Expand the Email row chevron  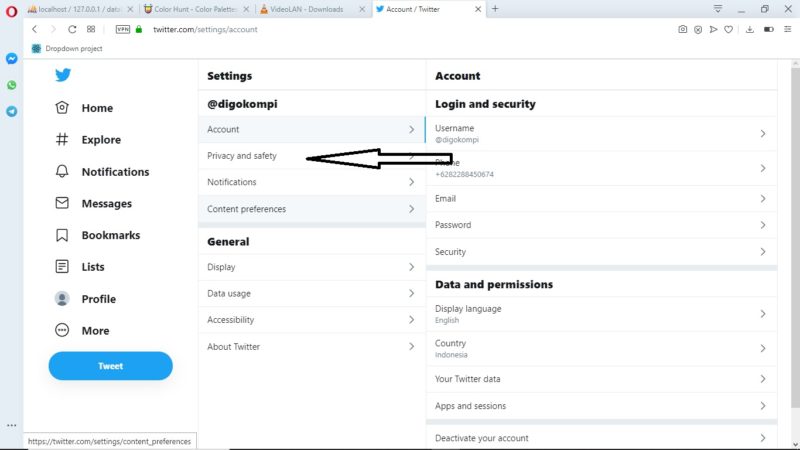(763, 198)
